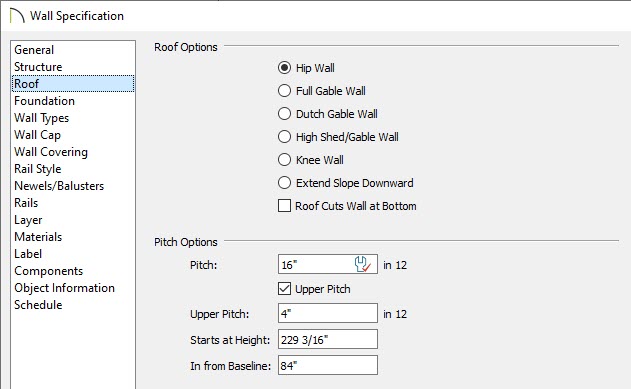The width and height of the screenshot is (631, 389).
Task: Open the Rail Style panel
Action: coord(73,169)
